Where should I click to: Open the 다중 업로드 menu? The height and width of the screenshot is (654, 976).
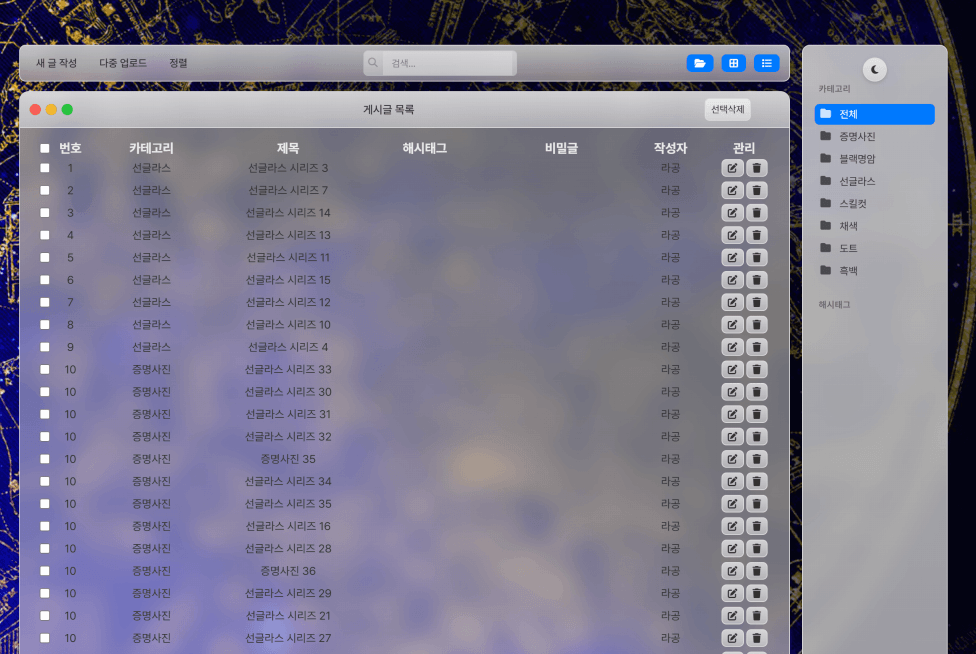pos(120,62)
